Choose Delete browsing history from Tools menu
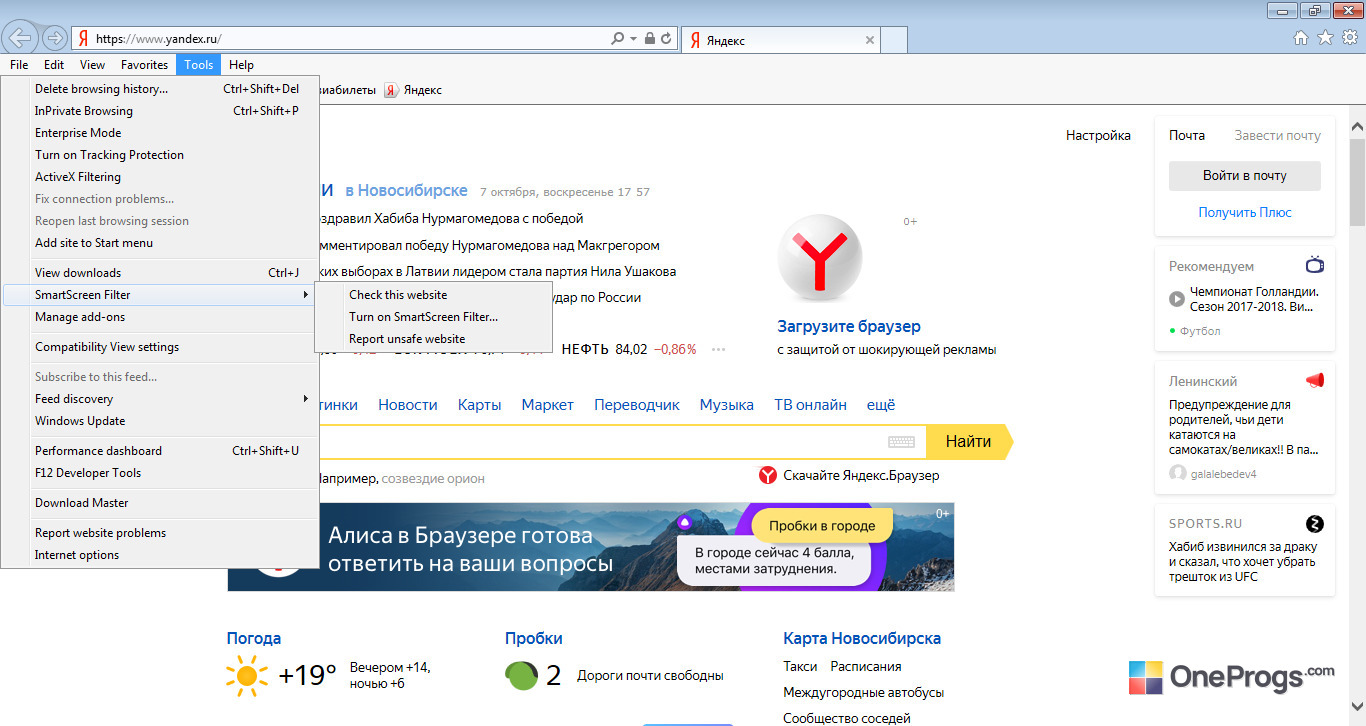Screen dimensions: 1366x726 tap(160, 89)
